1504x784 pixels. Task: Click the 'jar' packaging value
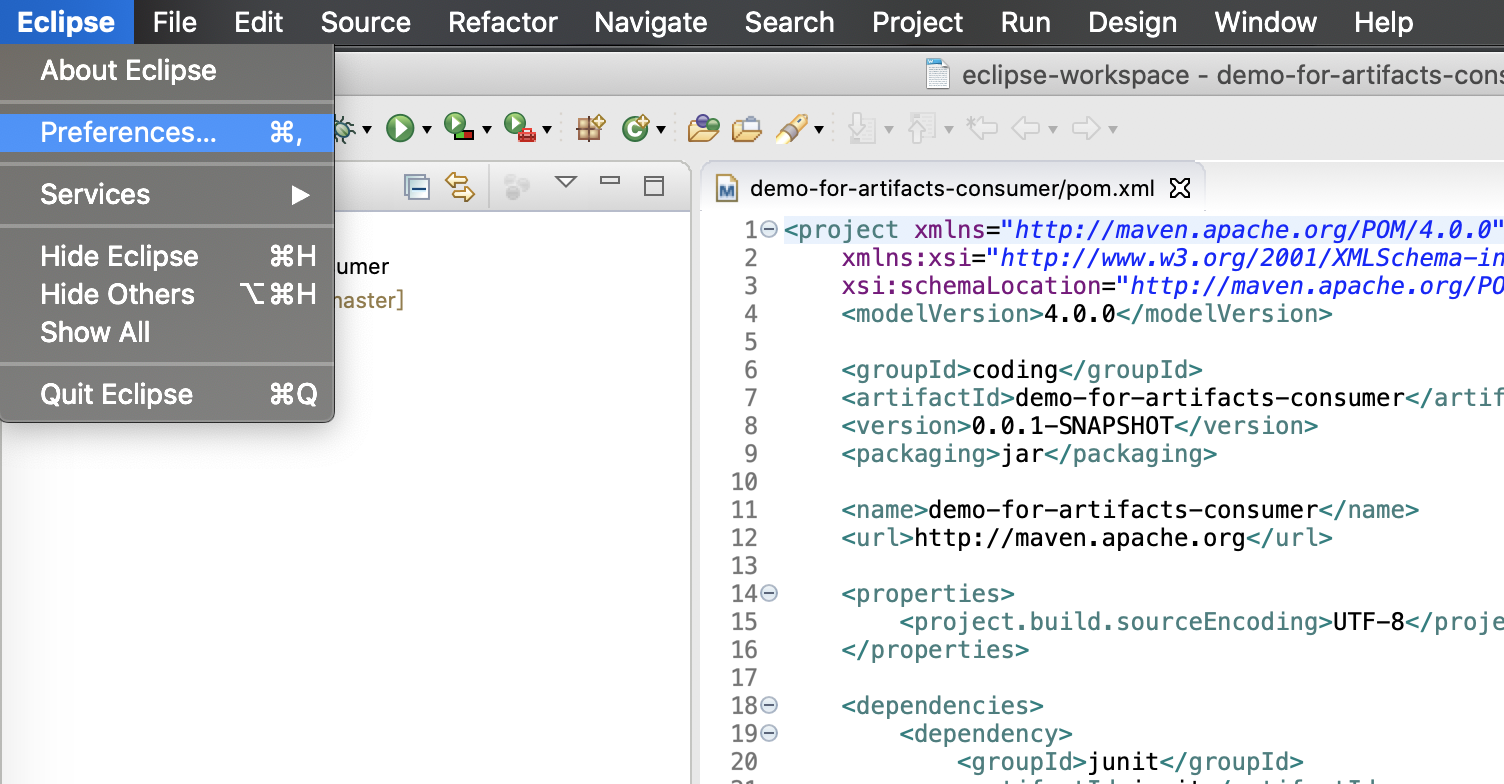(1023, 454)
